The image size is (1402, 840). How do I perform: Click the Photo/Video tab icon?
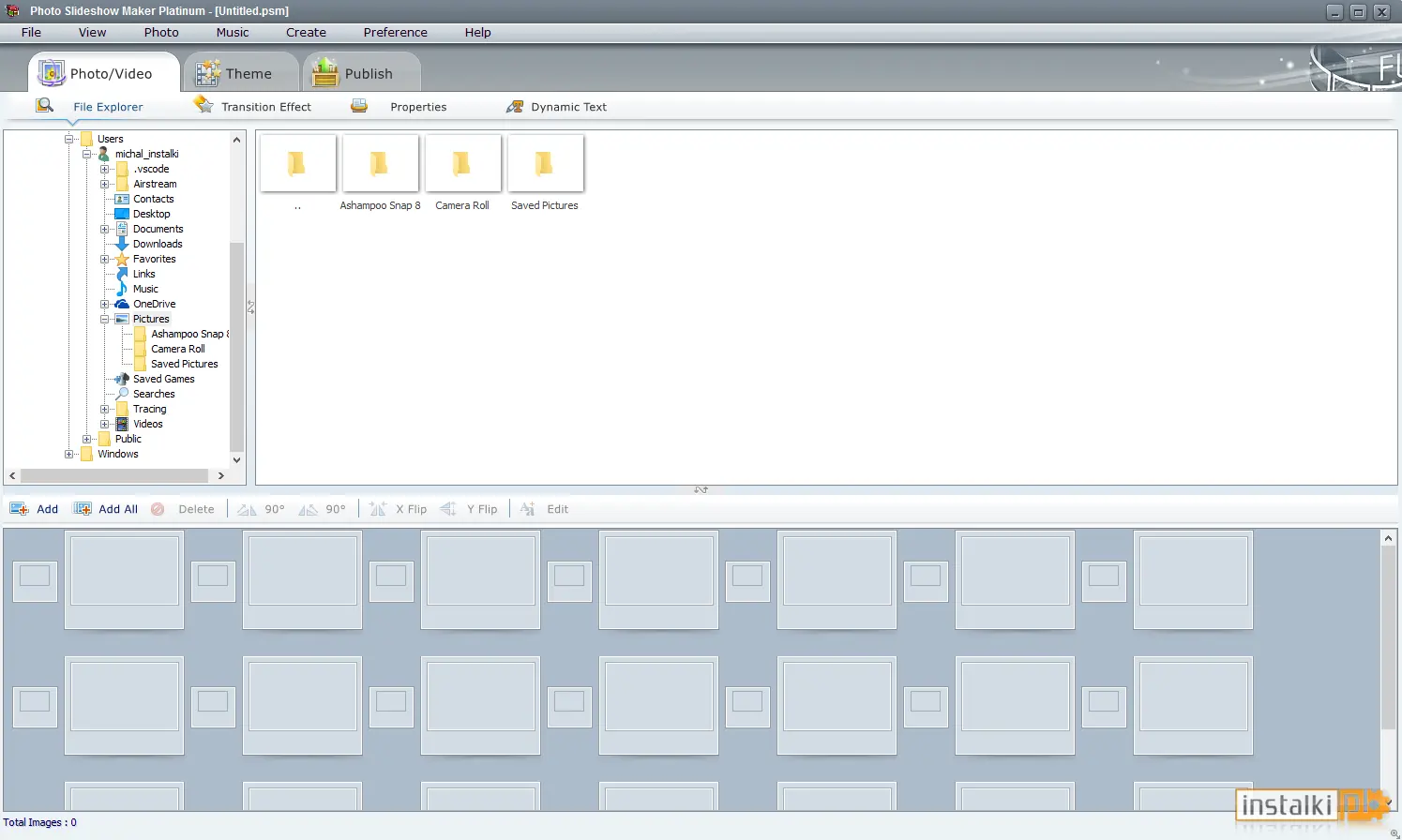(51, 72)
